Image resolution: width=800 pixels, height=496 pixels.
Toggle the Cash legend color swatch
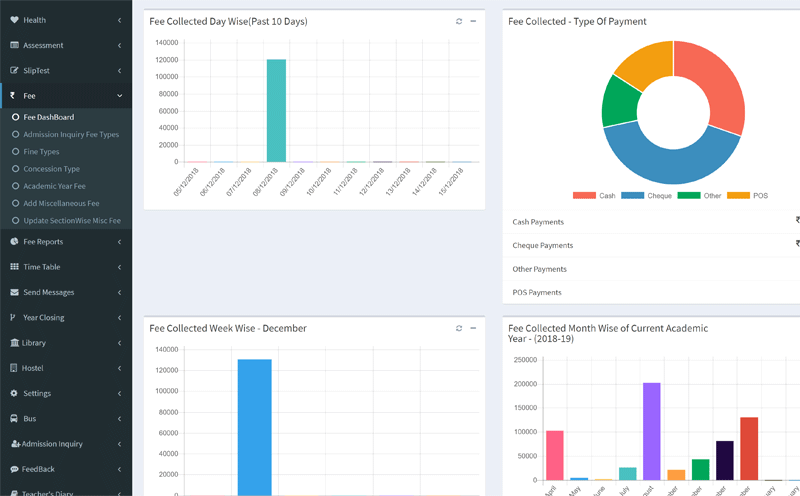tap(584, 195)
